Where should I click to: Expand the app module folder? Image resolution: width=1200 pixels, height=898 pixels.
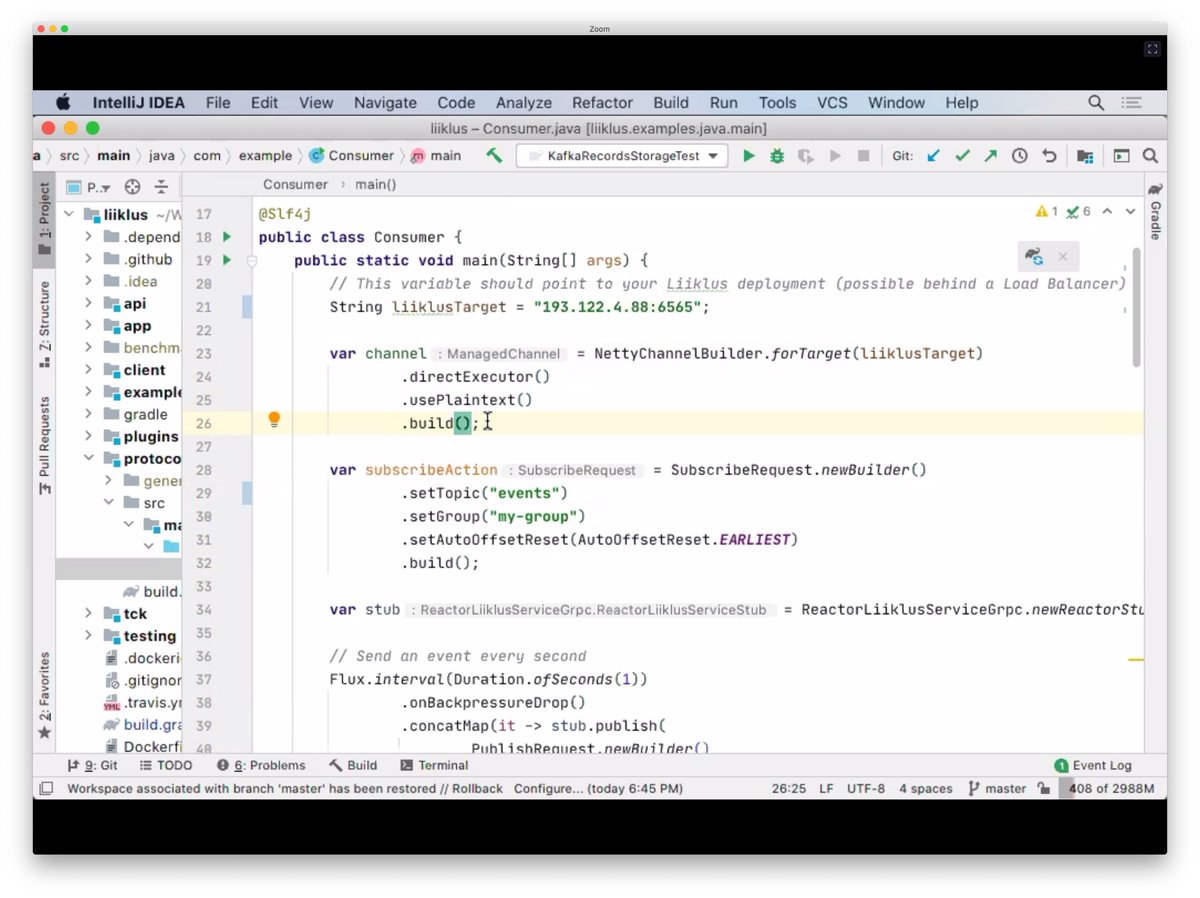pyautogui.click(x=88, y=326)
